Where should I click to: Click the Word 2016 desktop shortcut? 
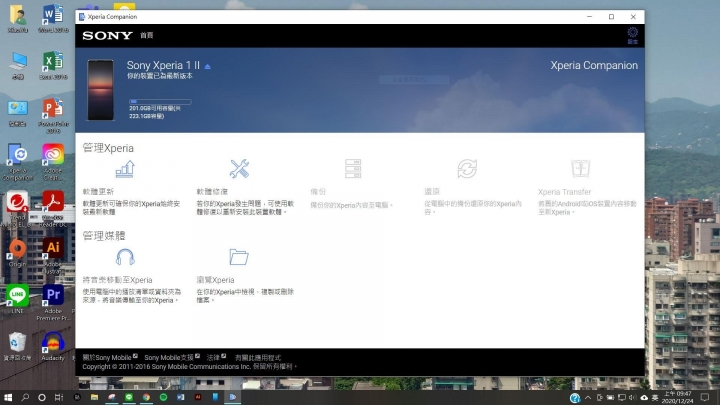coord(53,19)
